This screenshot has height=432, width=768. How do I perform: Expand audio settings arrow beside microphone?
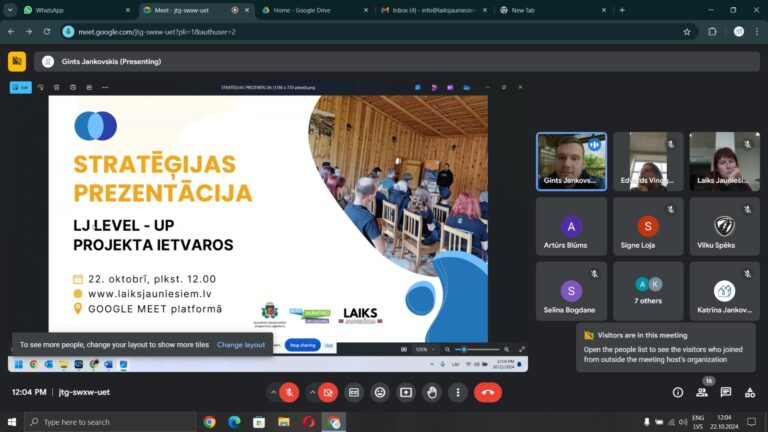coord(273,393)
